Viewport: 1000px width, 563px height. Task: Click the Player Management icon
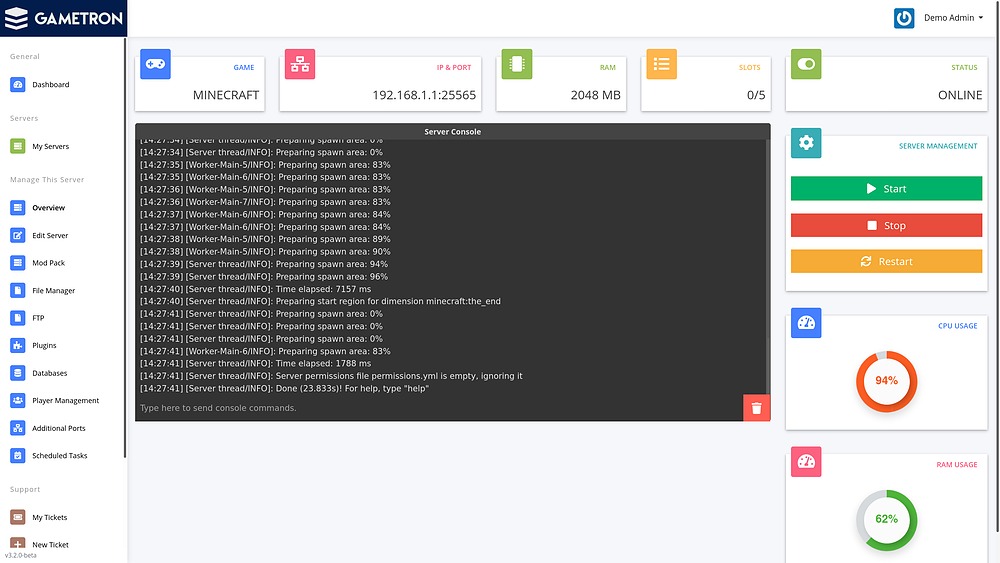pos(18,400)
